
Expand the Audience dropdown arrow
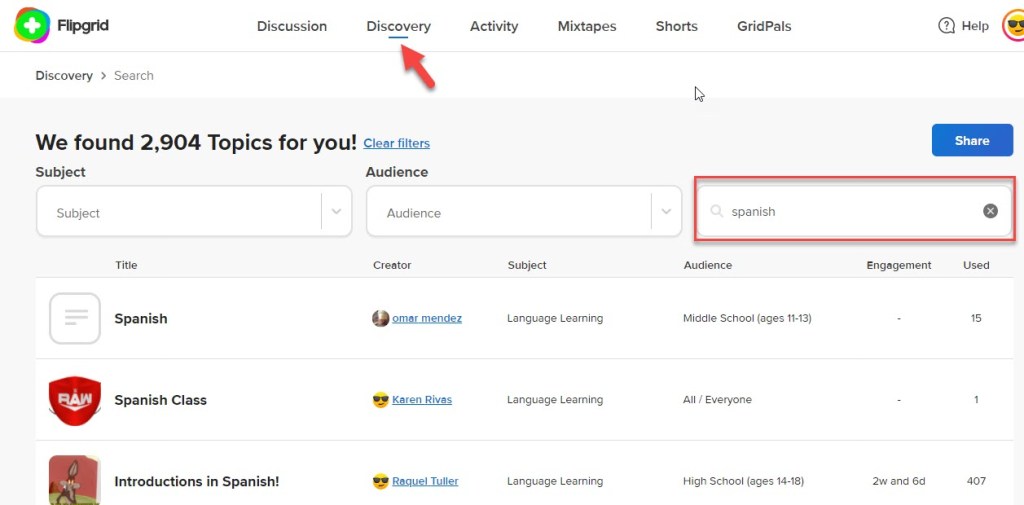click(x=666, y=211)
